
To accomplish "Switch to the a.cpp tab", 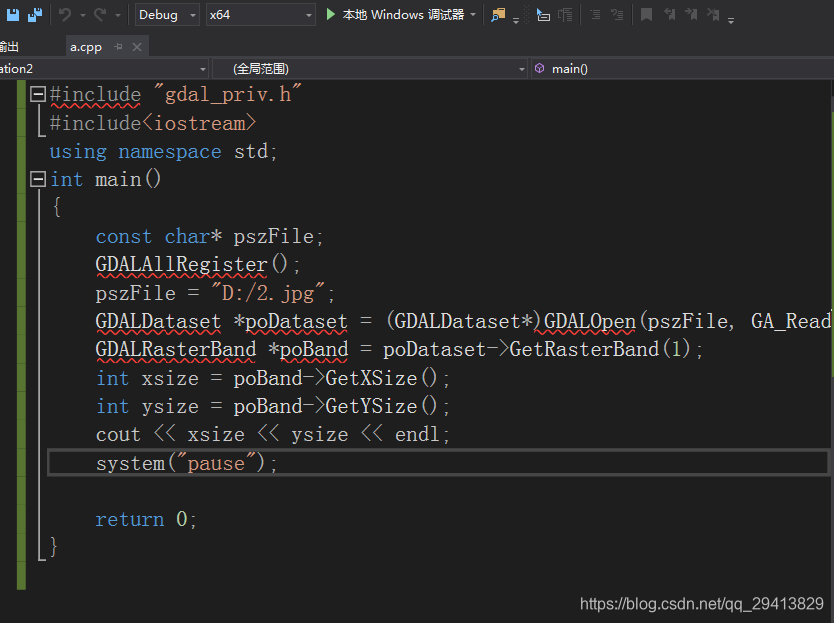I will coord(86,47).
